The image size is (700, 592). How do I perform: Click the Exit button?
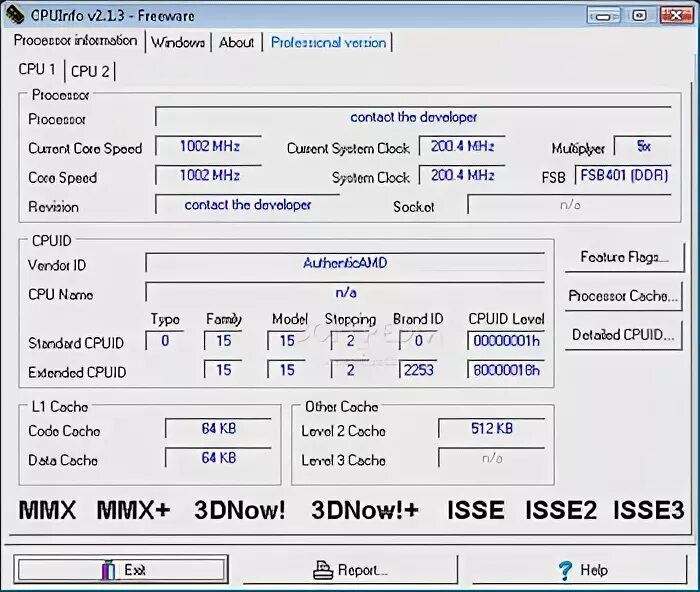coord(121,570)
